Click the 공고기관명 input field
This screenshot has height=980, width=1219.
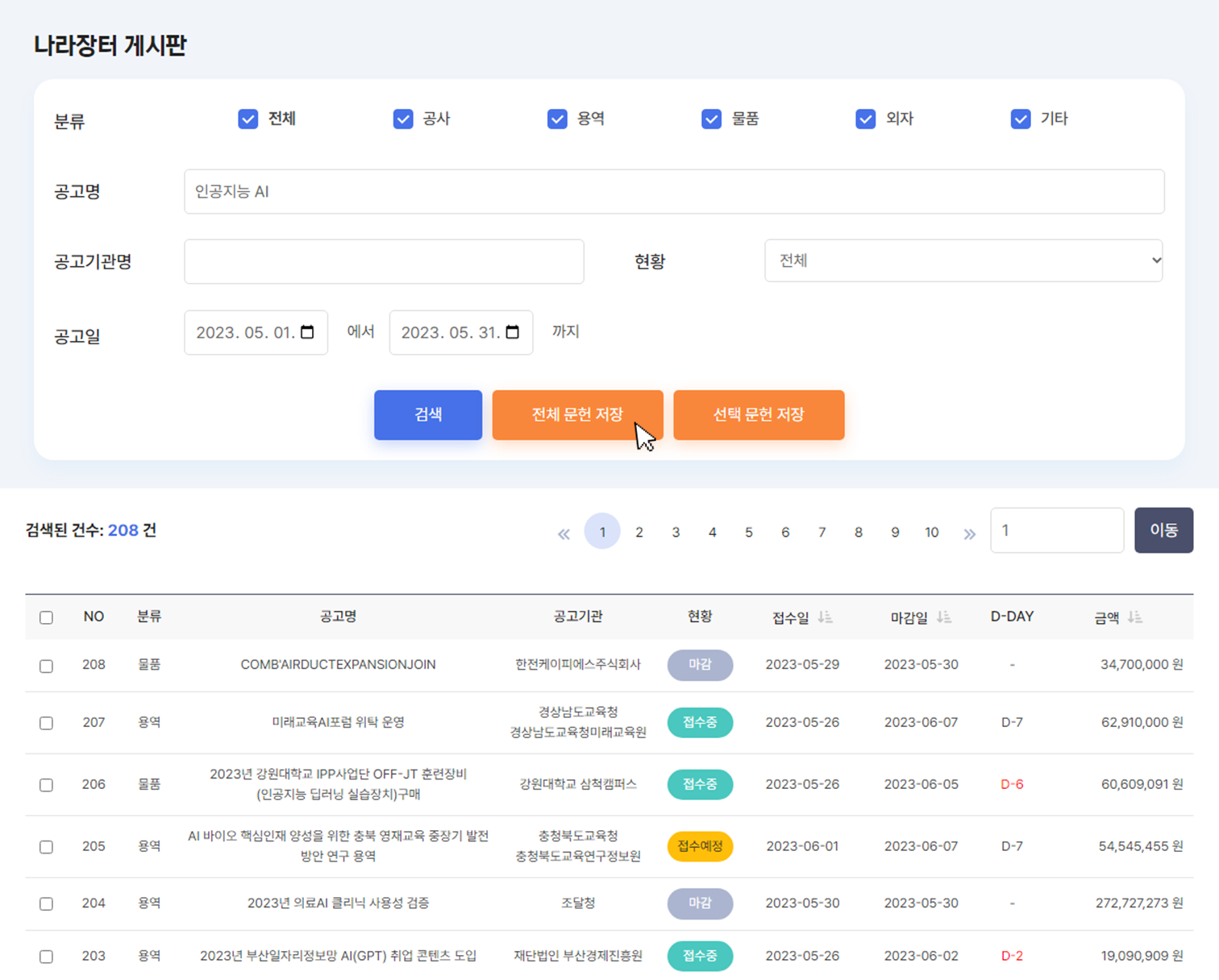coord(384,261)
